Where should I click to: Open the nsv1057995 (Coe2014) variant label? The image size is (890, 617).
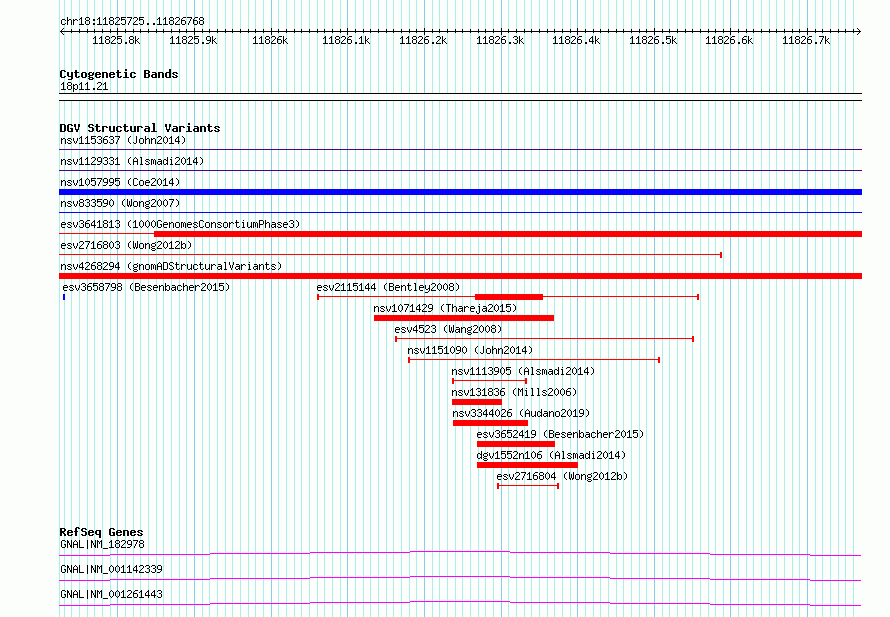tap(120, 182)
